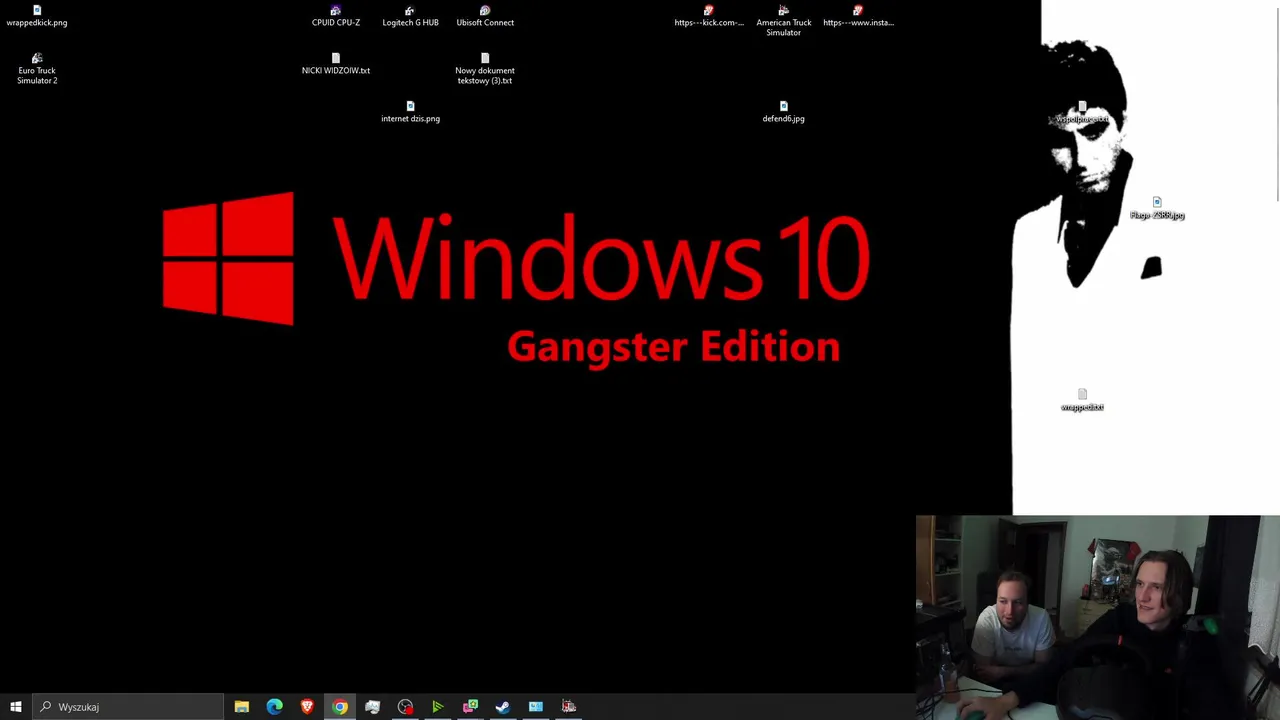Launch the CPUID CPU-Z shortcut
This screenshot has height=720, width=1280.
tap(336, 16)
